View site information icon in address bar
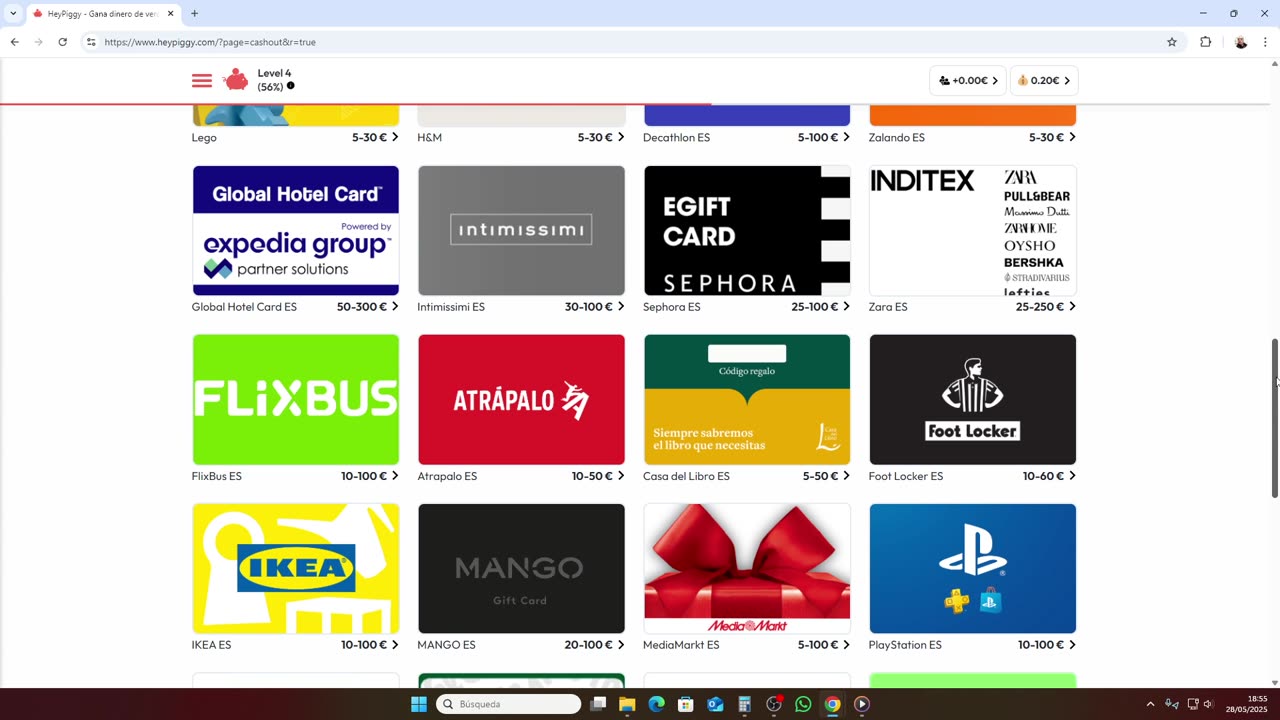The width and height of the screenshot is (1280, 720). 91,42
